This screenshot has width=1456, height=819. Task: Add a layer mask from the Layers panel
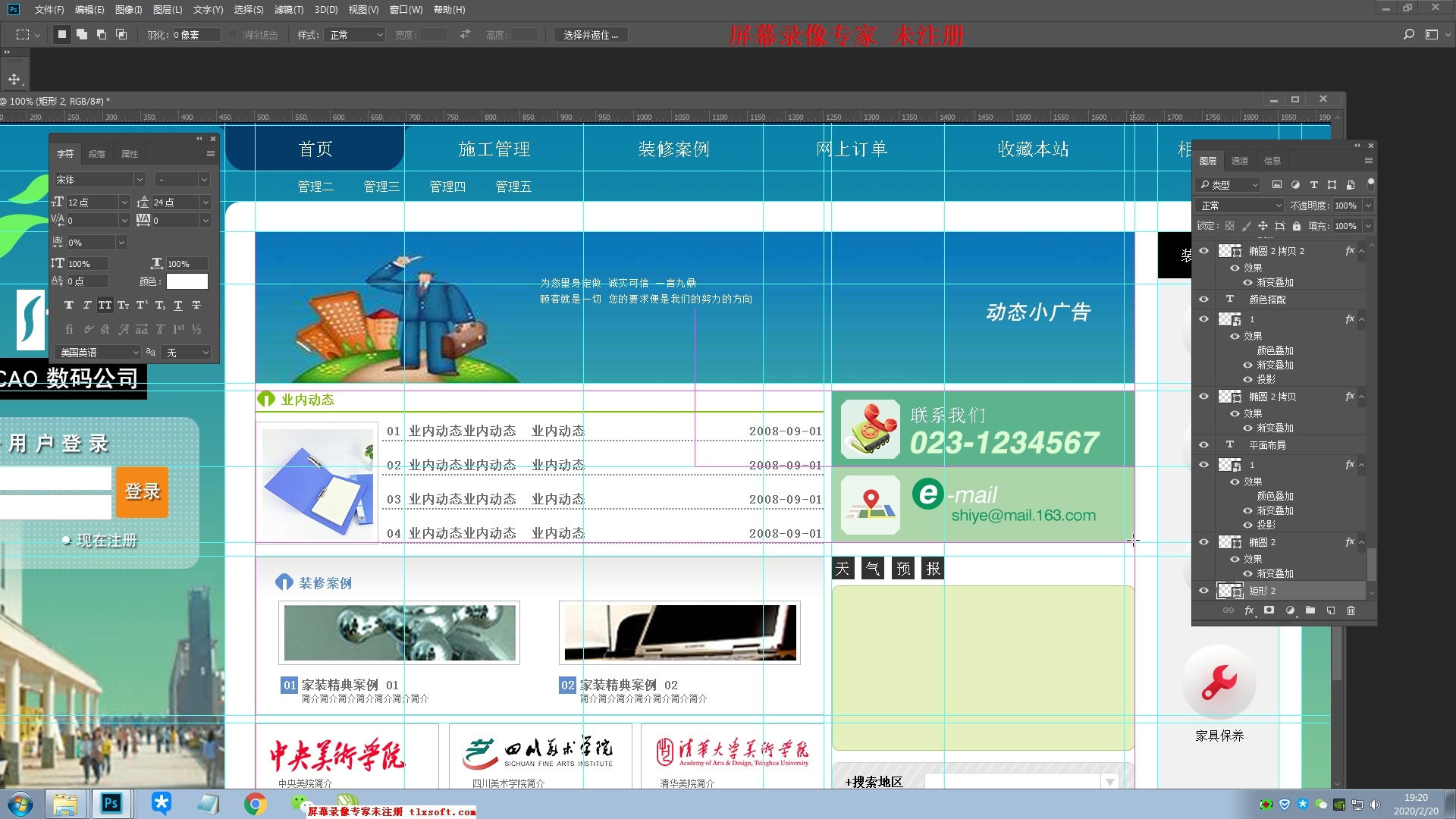[1269, 610]
